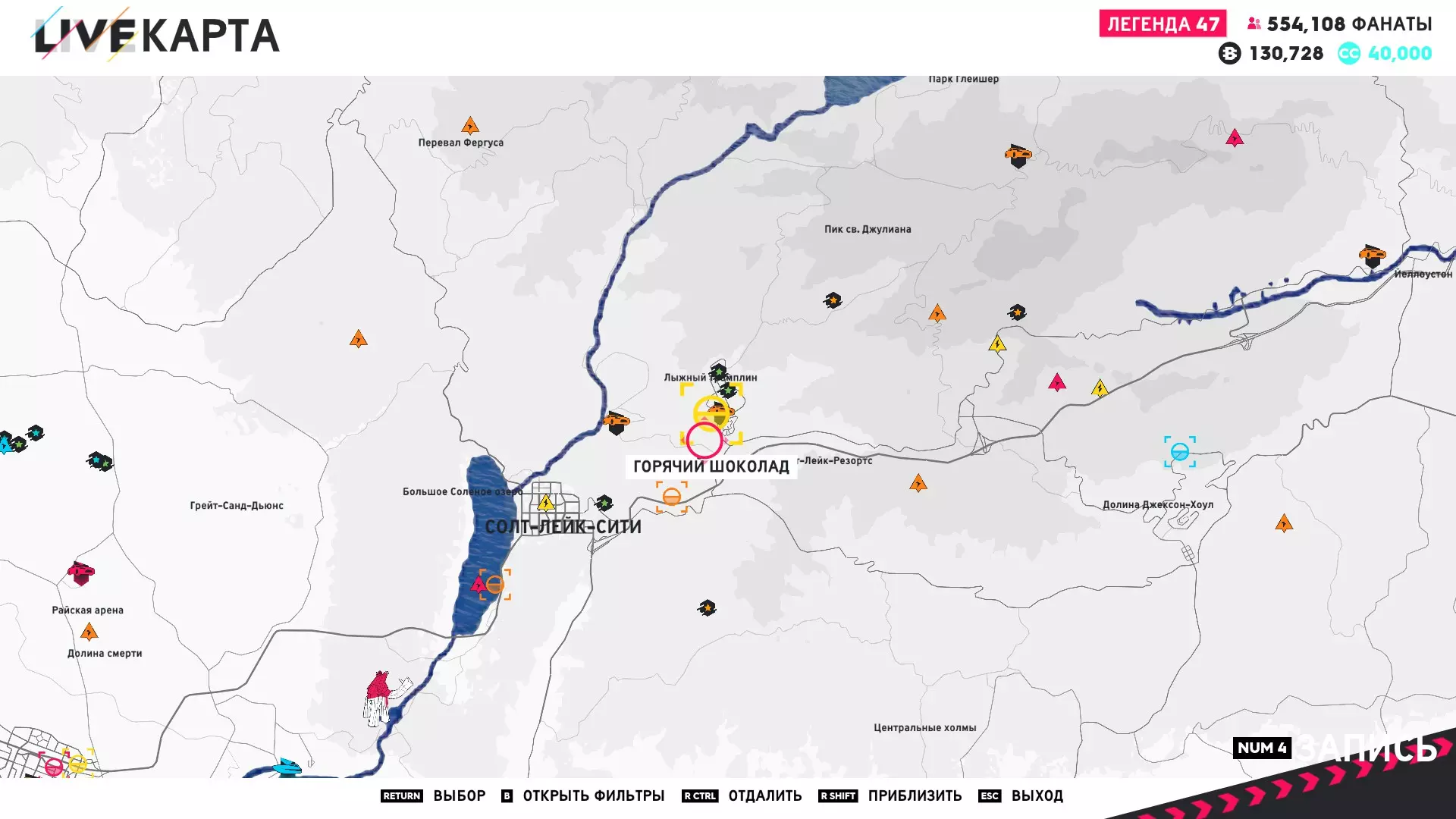
Task: Open filters with ОТКРЫТЬ ФИЛЬТРЫ
Action: (x=593, y=795)
